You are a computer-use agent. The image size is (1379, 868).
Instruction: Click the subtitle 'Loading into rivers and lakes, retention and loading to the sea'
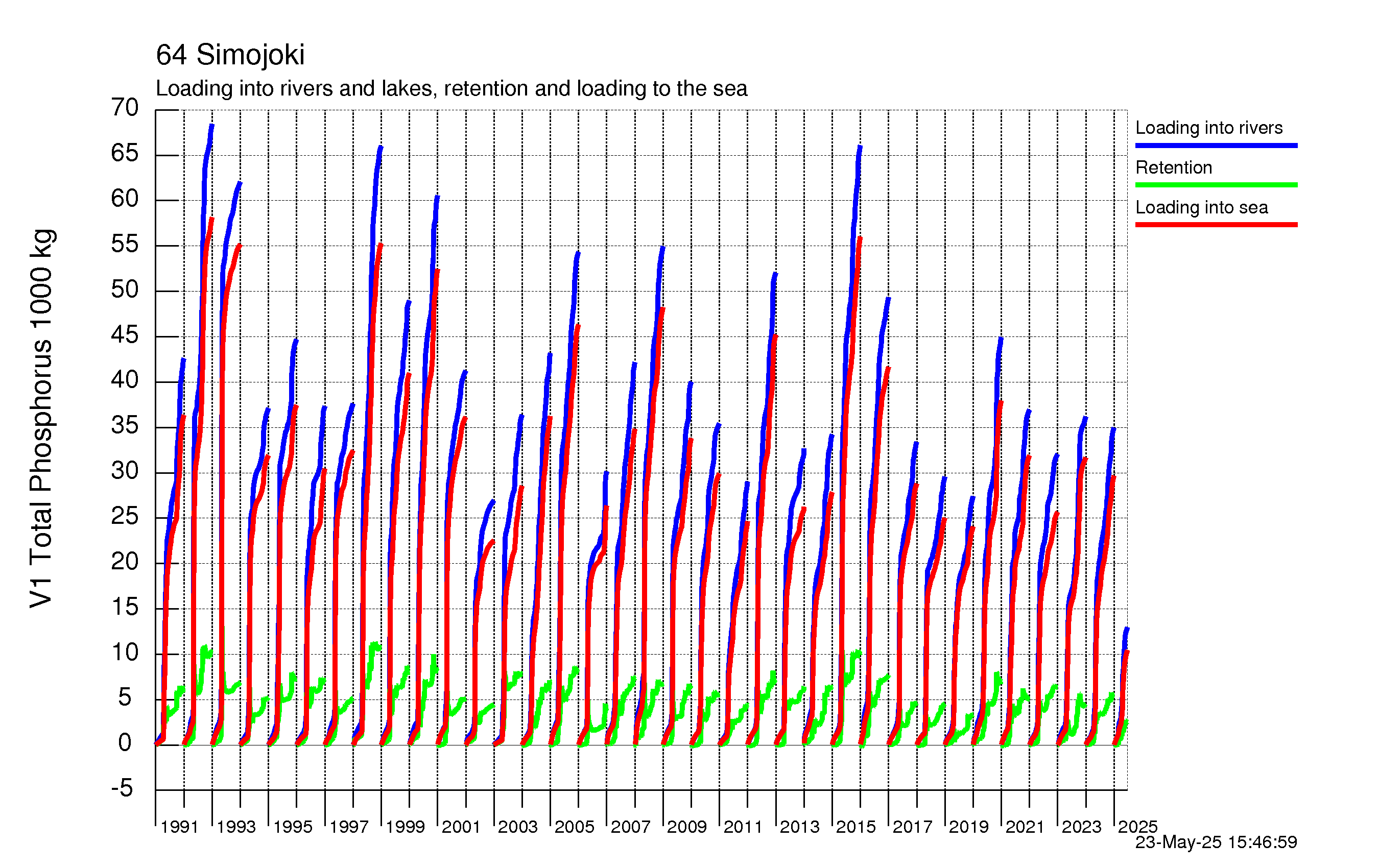coord(451,89)
